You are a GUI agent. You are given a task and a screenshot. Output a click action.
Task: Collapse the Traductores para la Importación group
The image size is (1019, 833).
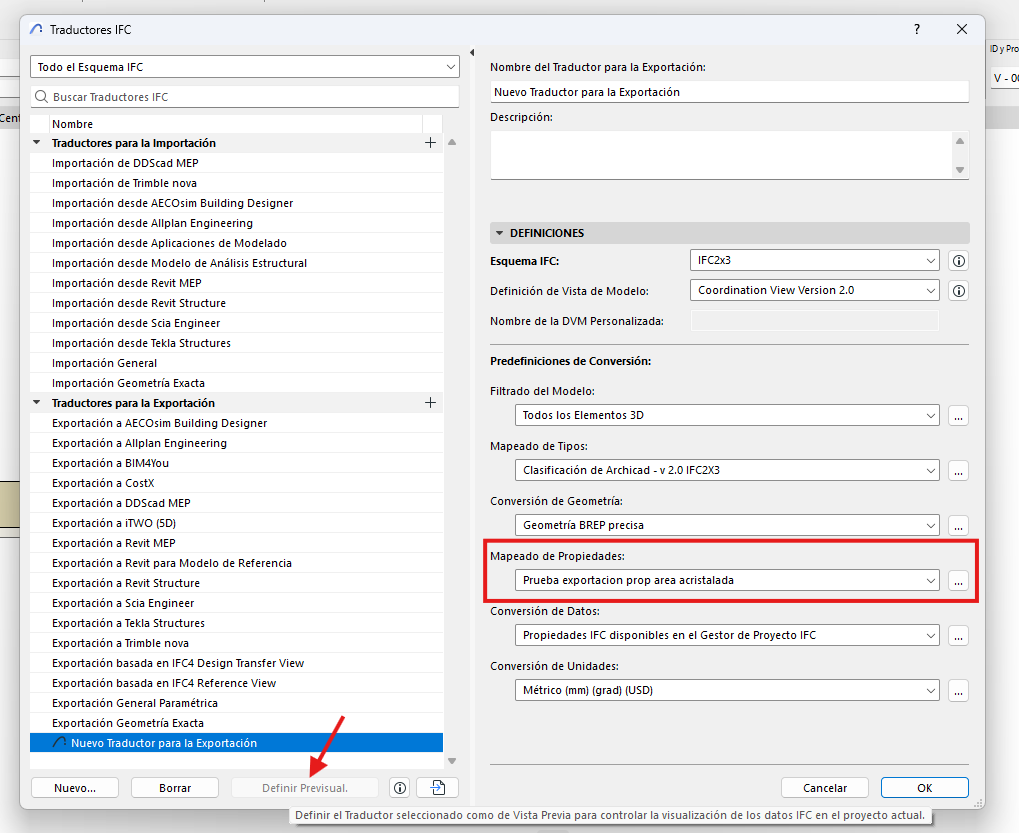tap(37, 142)
